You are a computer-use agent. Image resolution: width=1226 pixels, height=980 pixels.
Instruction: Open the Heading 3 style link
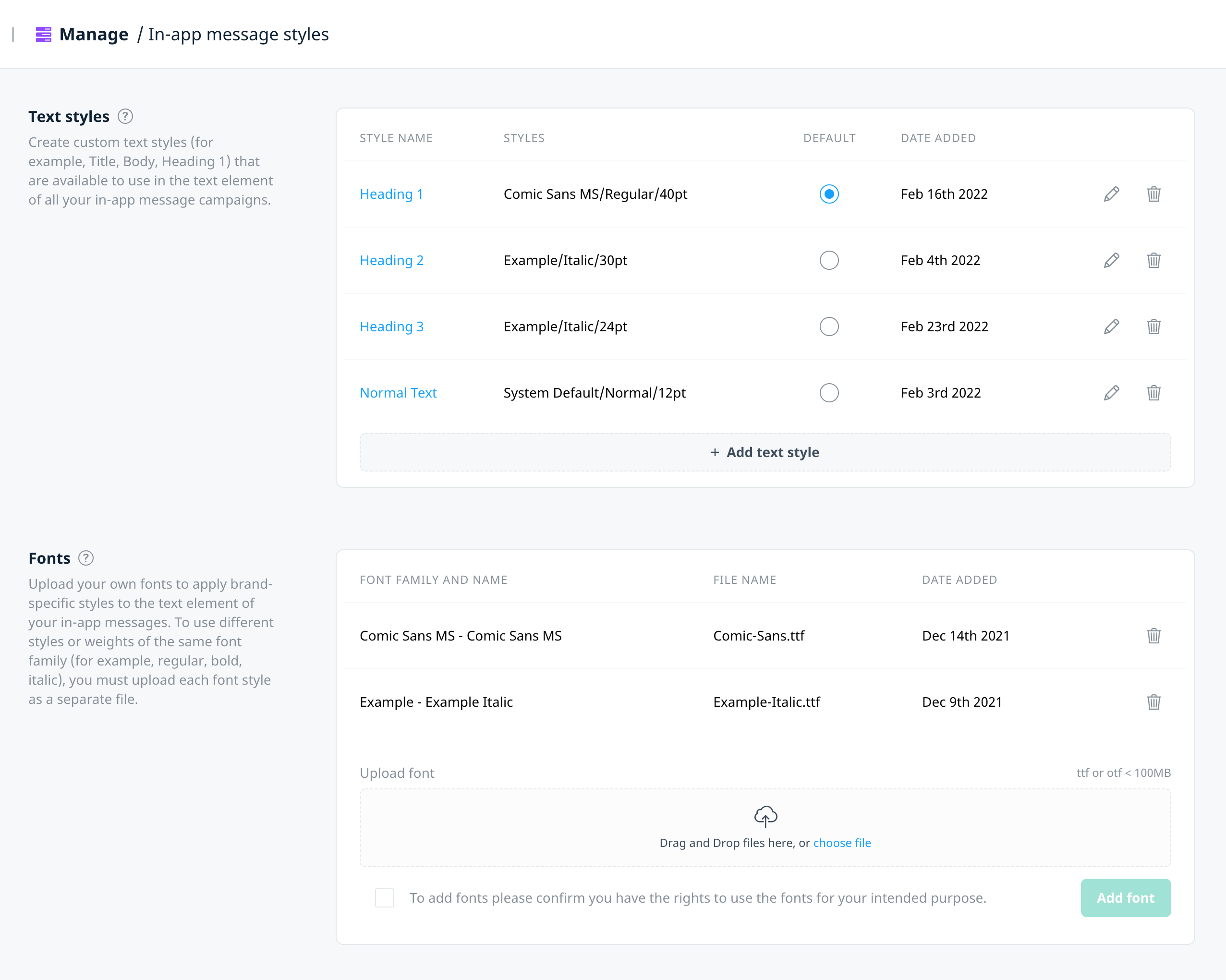tap(392, 327)
